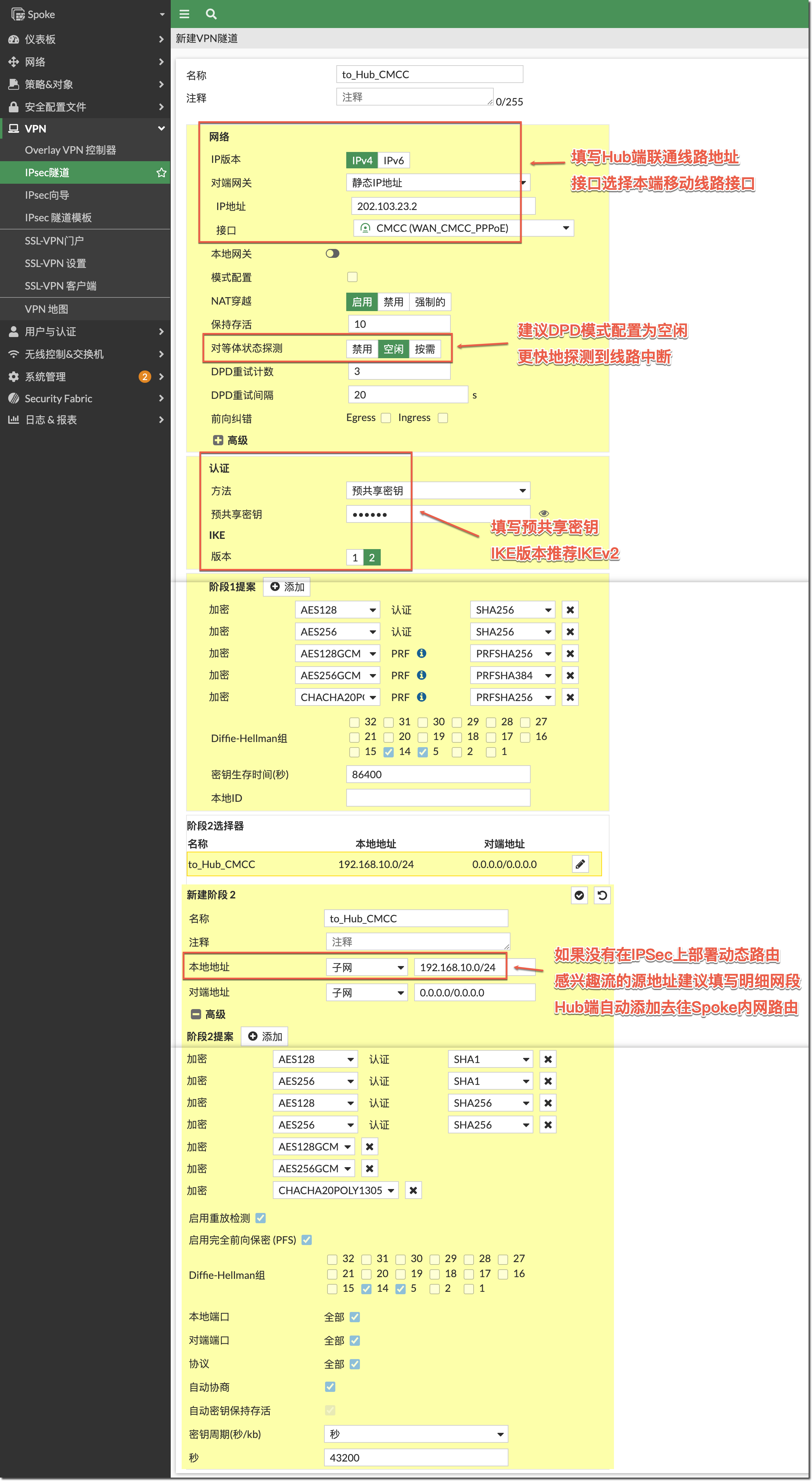
Task: Show the pre-shared key with the eye icon
Action: [x=544, y=513]
